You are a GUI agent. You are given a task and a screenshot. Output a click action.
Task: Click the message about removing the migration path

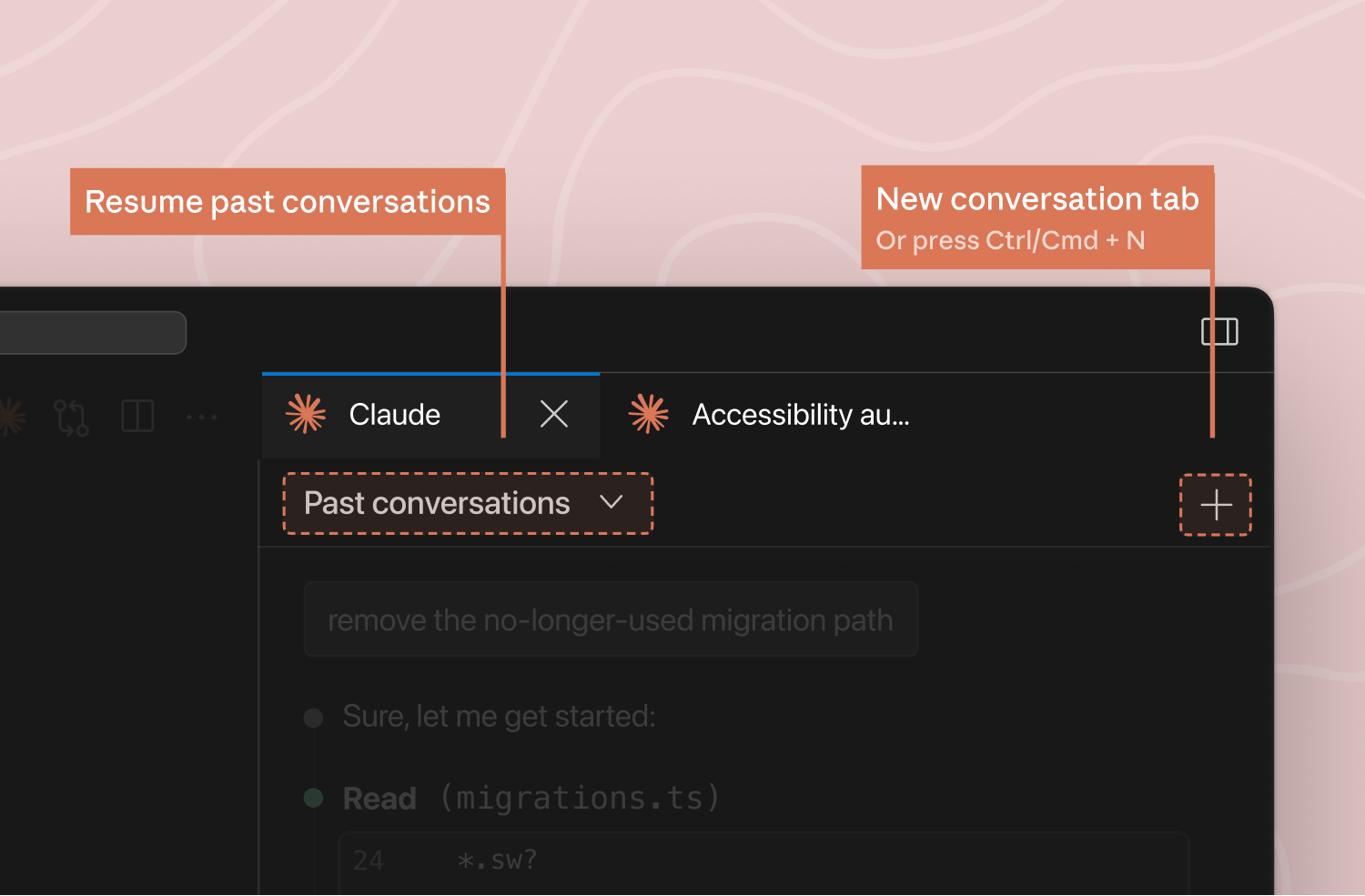(x=610, y=620)
